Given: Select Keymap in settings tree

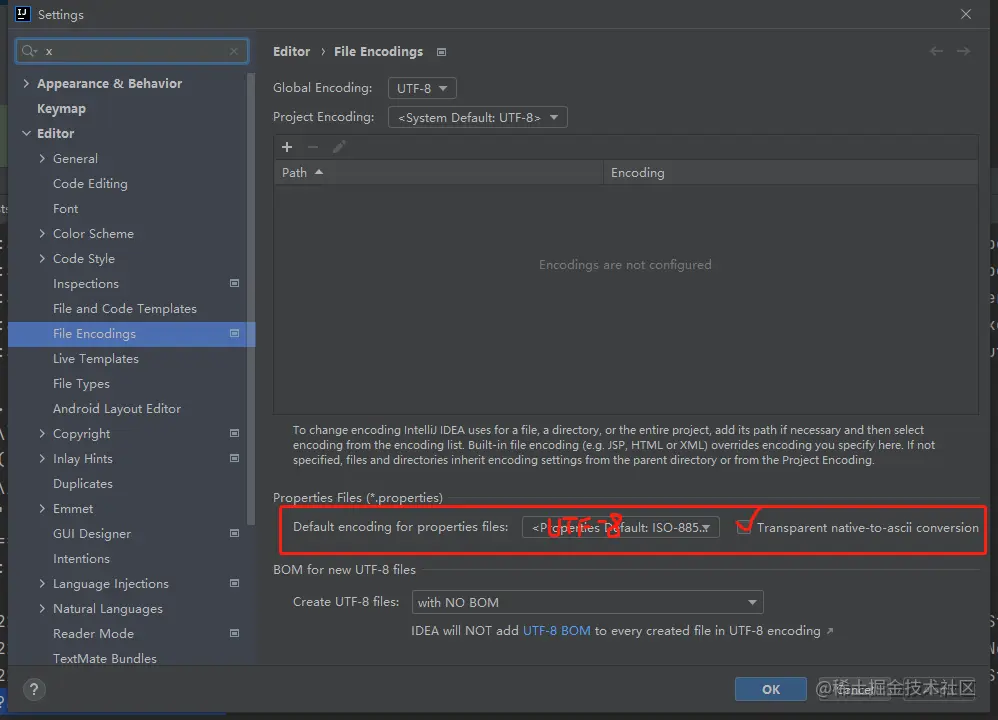Looking at the screenshot, I should (x=61, y=109).
